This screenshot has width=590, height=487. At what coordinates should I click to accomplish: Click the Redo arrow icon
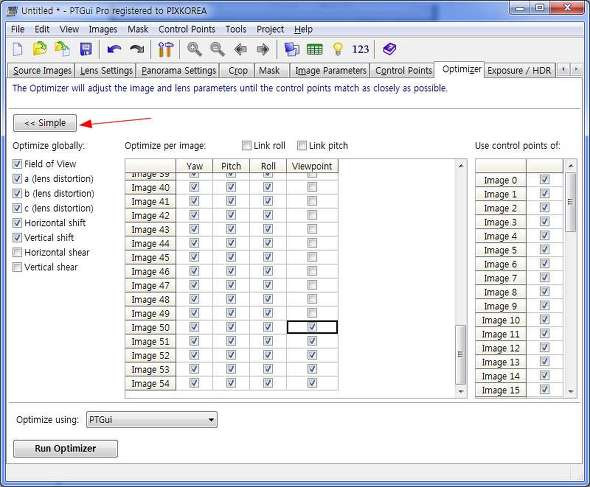pyautogui.click(x=137, y=49)
